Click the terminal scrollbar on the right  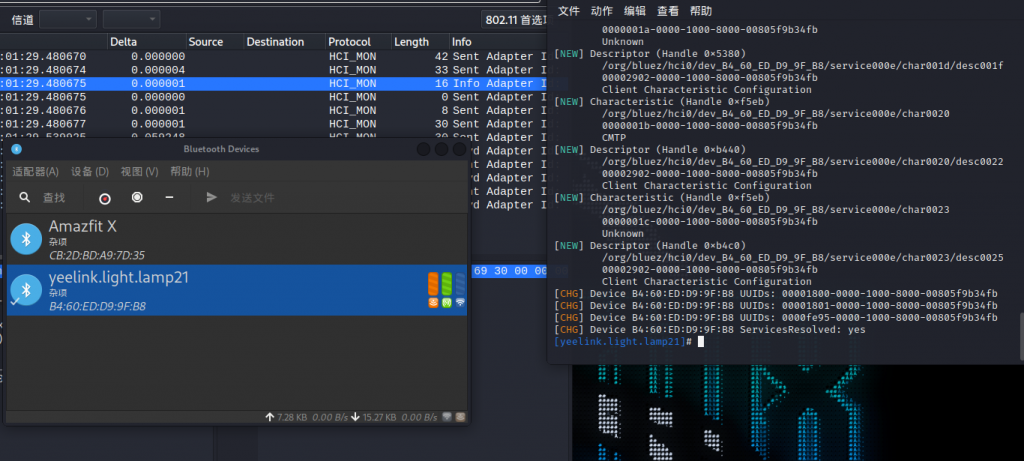point(1021,336)
